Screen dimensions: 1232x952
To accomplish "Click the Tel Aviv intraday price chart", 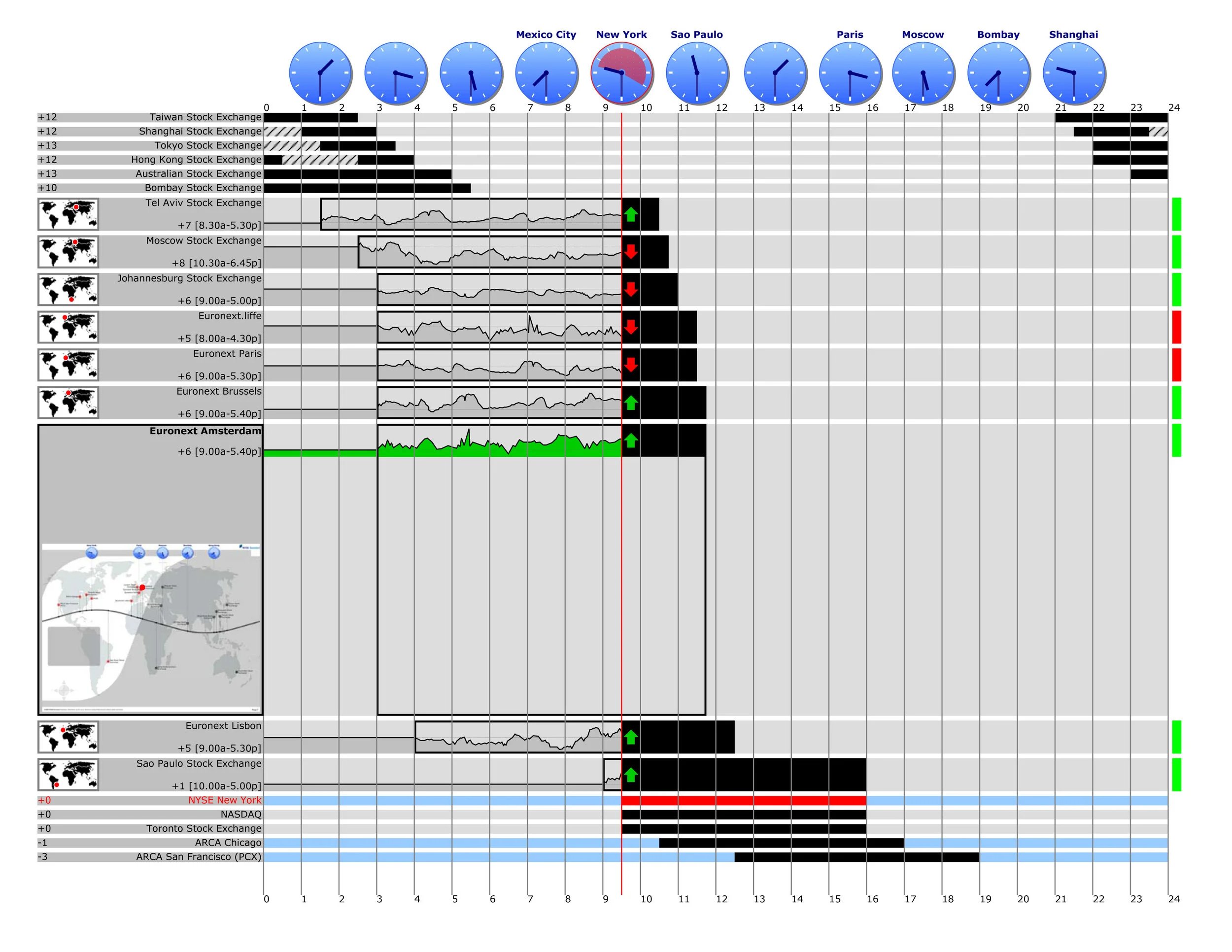I will pyautogui.click(x=471, y=214).
